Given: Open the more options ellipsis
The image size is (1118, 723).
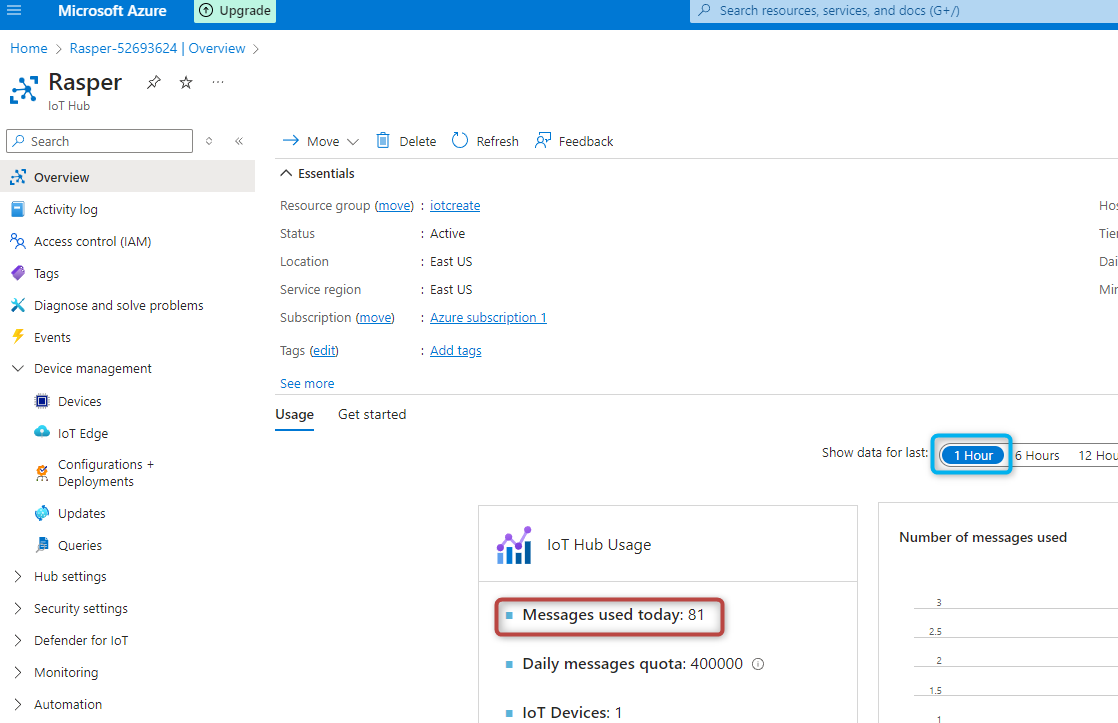Looking at the screenshot, I should point(218,83).
